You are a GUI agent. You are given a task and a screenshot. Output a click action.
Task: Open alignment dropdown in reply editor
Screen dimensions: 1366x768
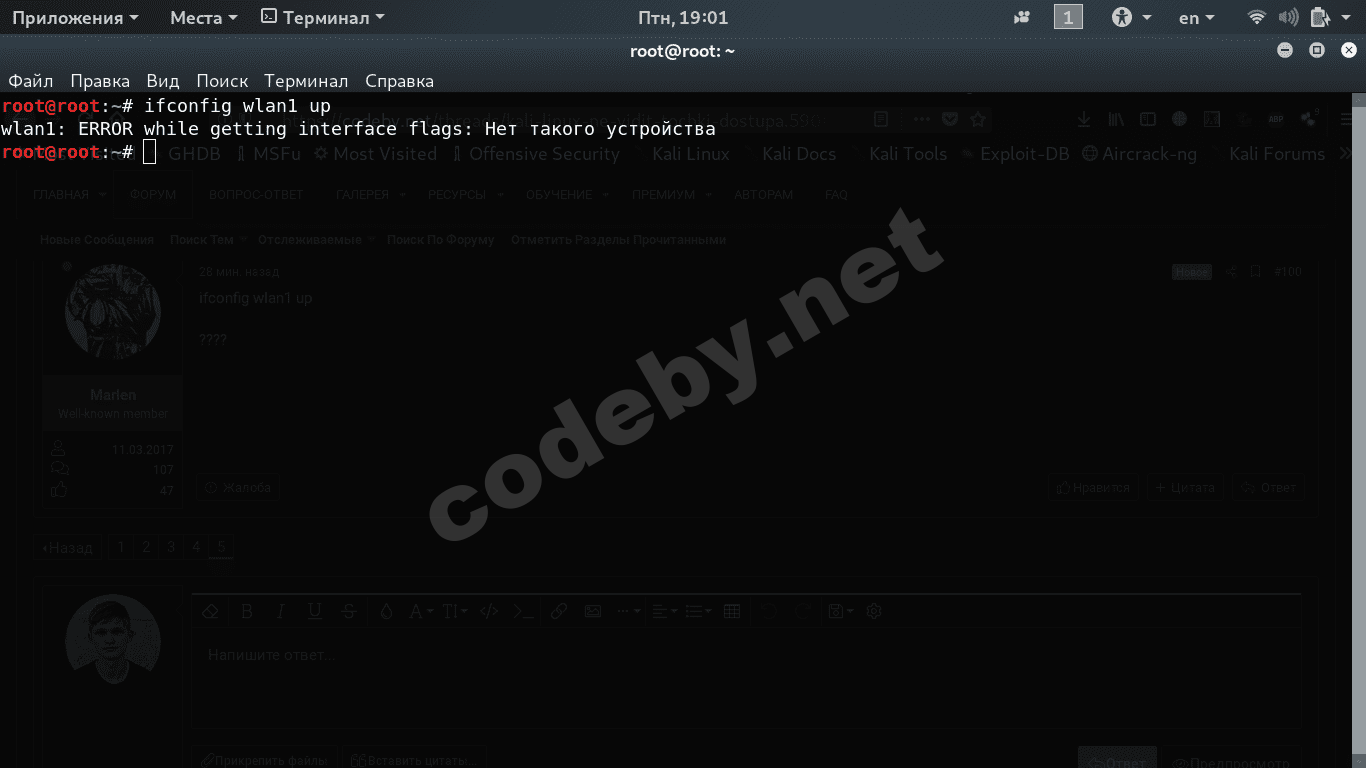pyautogui.click(x=664, y=611)
